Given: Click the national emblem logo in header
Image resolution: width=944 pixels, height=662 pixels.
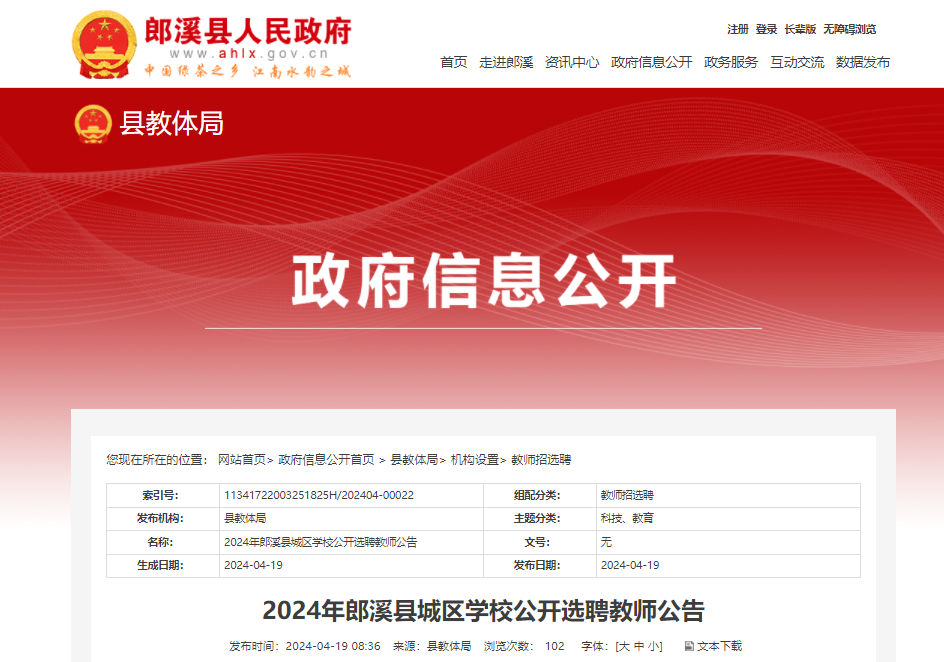Looking at the screenshot, I should pyautogui.click(x=104, y=45).
